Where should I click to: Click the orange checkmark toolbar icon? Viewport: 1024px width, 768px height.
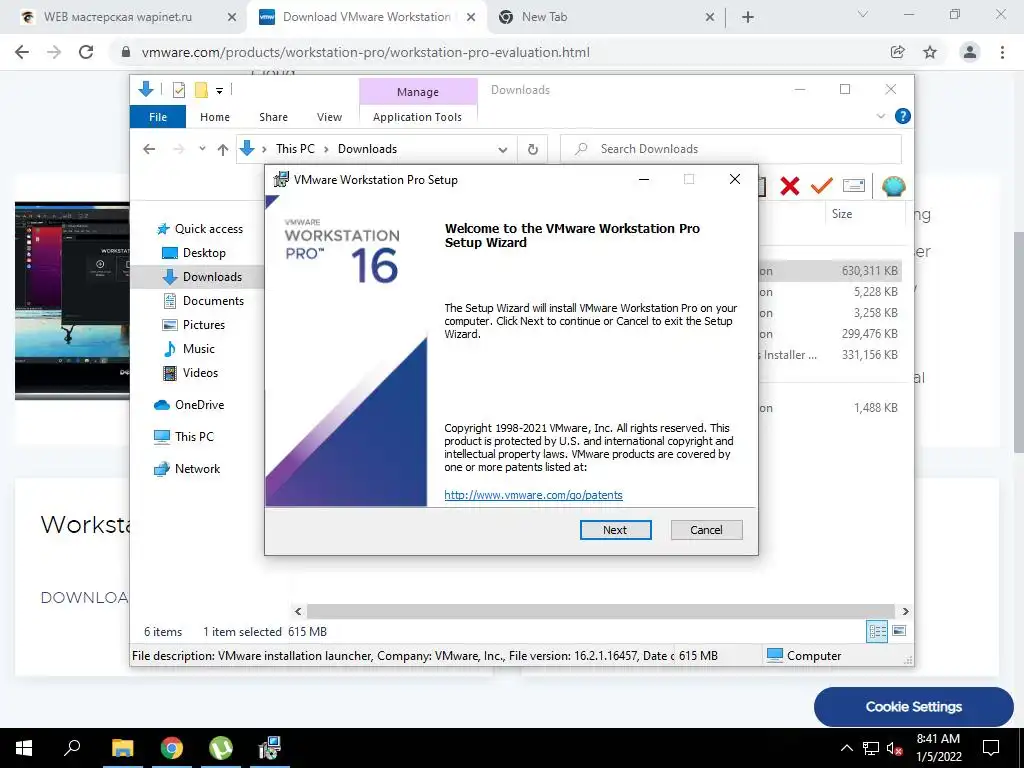coord(822,186)
